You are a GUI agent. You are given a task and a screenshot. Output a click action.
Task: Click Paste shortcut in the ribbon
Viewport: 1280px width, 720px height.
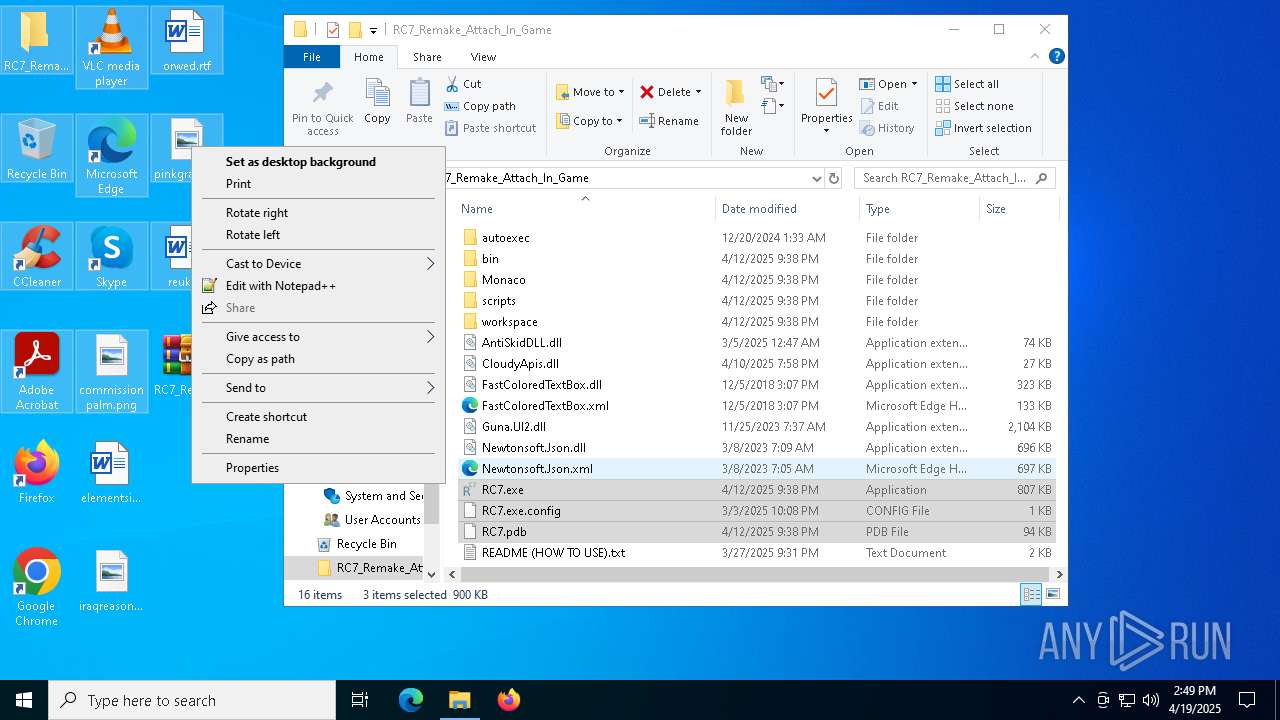(x=491, y=128)
